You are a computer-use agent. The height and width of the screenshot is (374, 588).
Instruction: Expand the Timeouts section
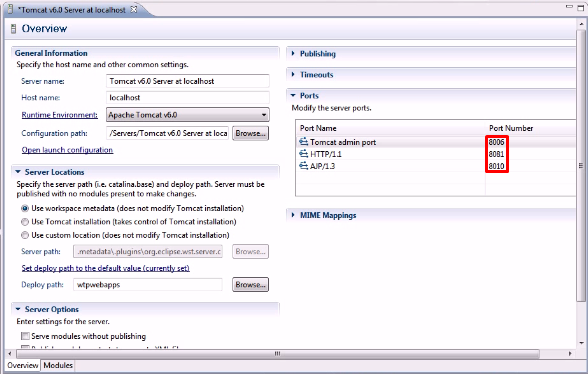tap(293, 74)
